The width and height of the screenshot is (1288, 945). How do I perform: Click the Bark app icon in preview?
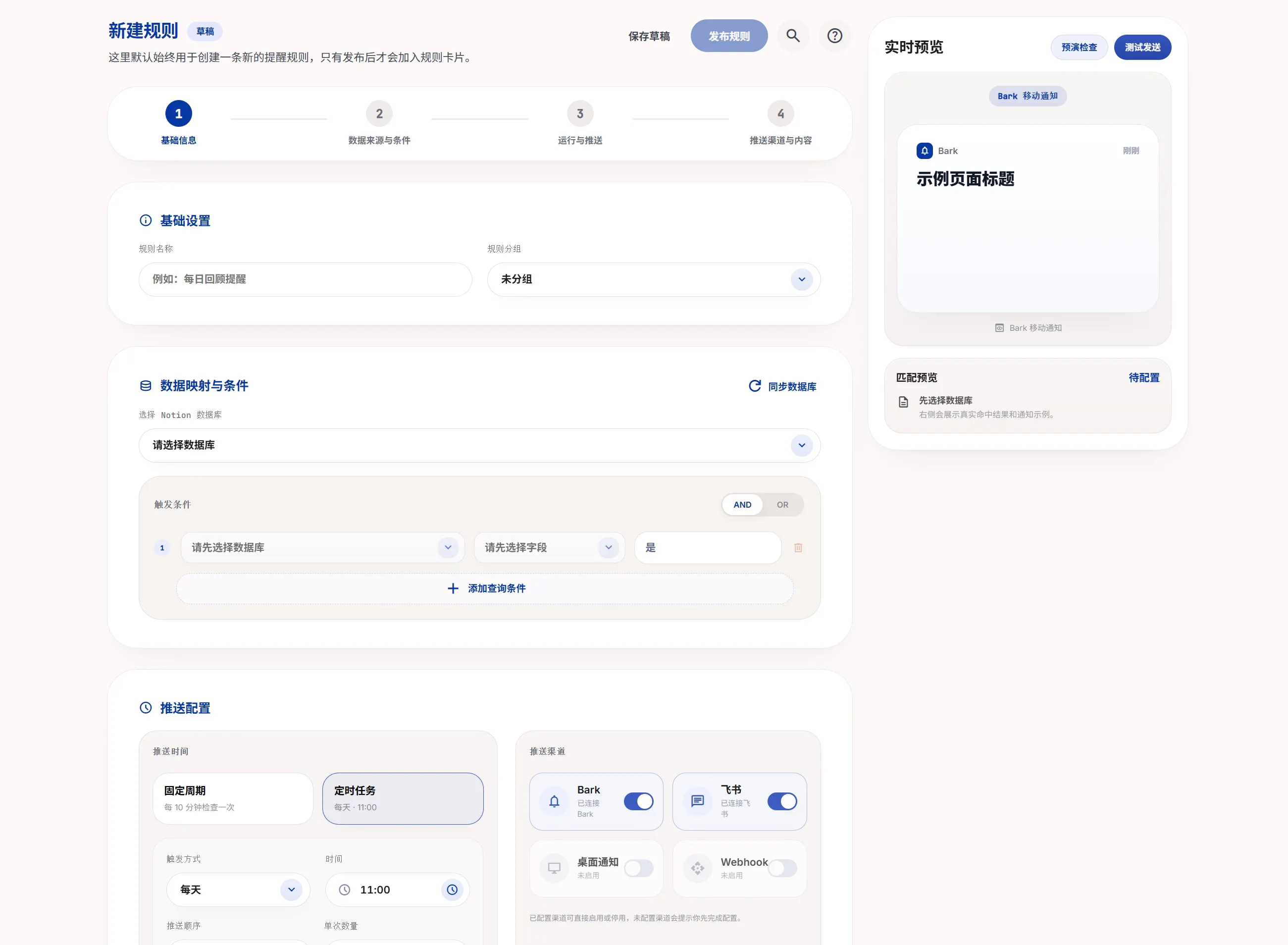[x=925, y=151]
